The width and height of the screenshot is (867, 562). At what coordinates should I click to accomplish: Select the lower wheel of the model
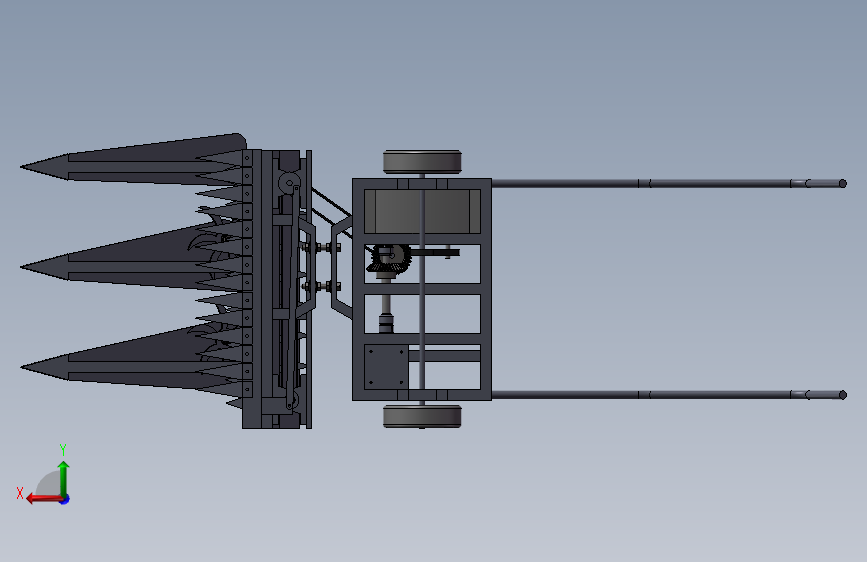(x=422, y=417)
